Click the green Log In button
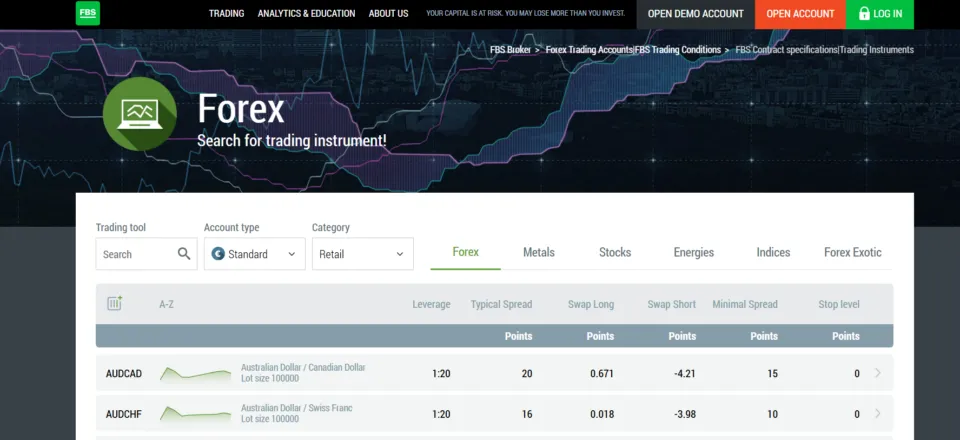The height and width of the screenshot is (440, 960). tap(879, 14)
